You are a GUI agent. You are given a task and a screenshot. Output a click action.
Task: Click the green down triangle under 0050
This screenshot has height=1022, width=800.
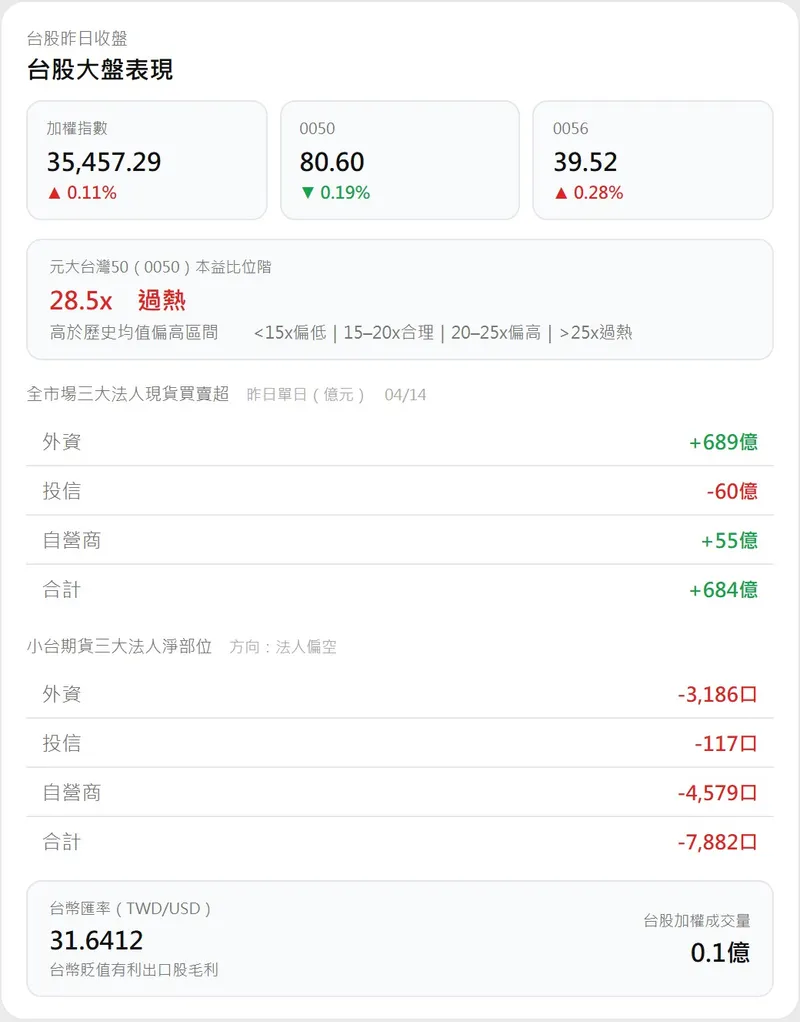click(307, 193)
